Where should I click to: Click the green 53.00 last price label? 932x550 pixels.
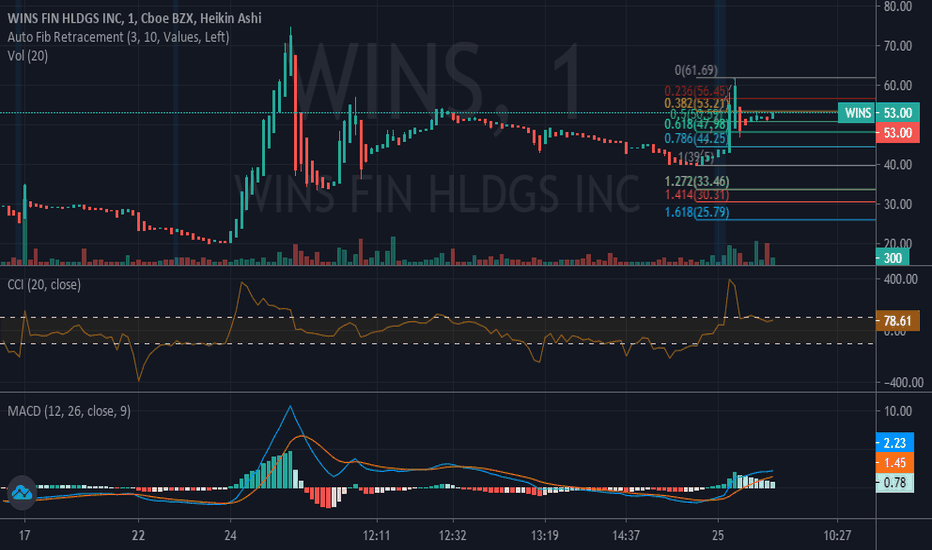(x=898, y=113)
